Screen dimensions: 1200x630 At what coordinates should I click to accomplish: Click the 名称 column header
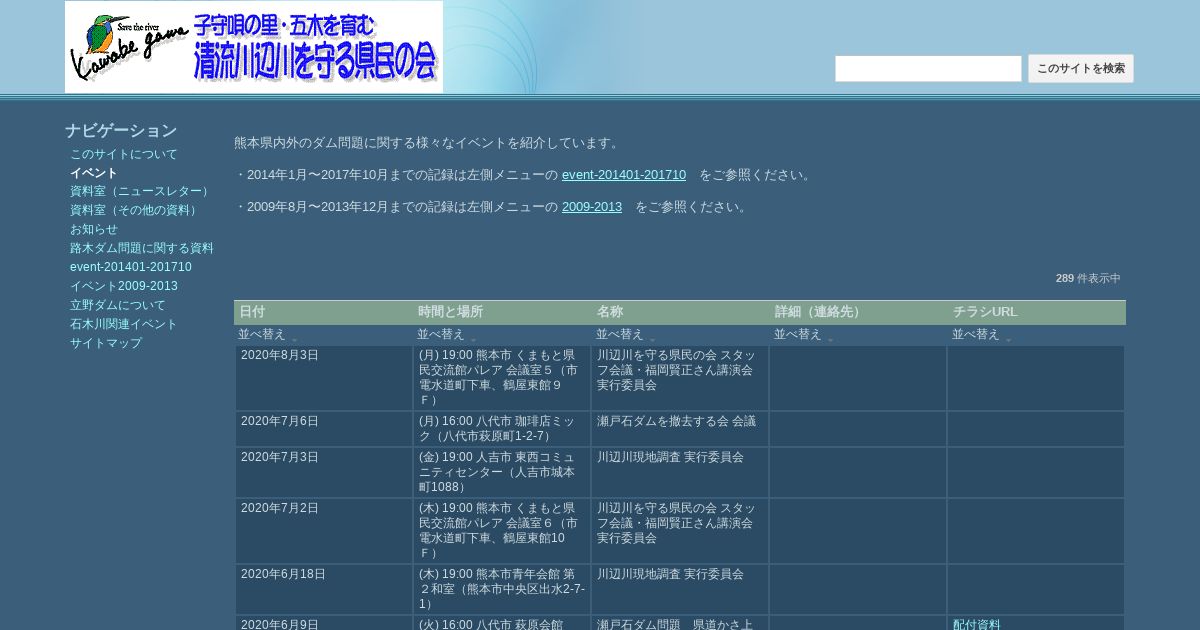680,312
